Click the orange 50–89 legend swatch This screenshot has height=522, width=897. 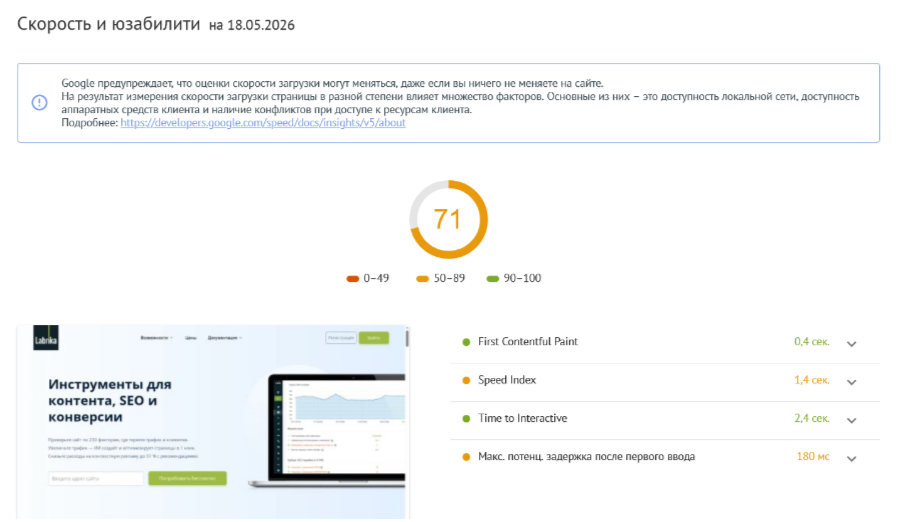click(x=422, y=279)
